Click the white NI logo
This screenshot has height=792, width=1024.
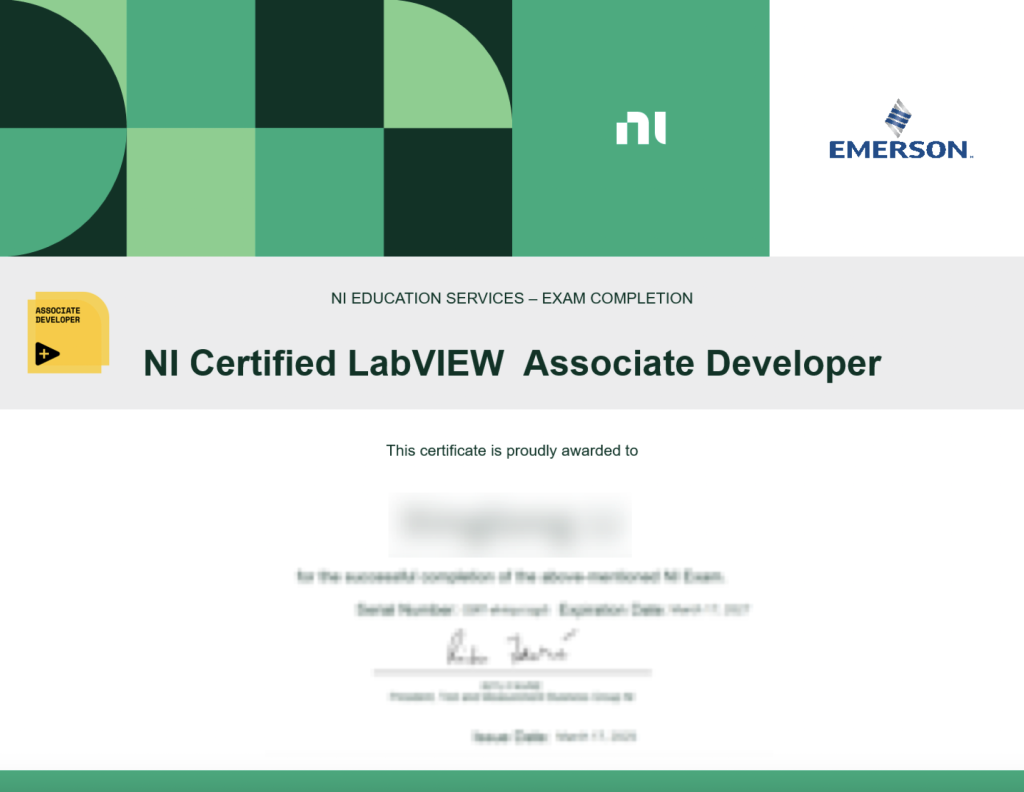[x=641, y=128]
